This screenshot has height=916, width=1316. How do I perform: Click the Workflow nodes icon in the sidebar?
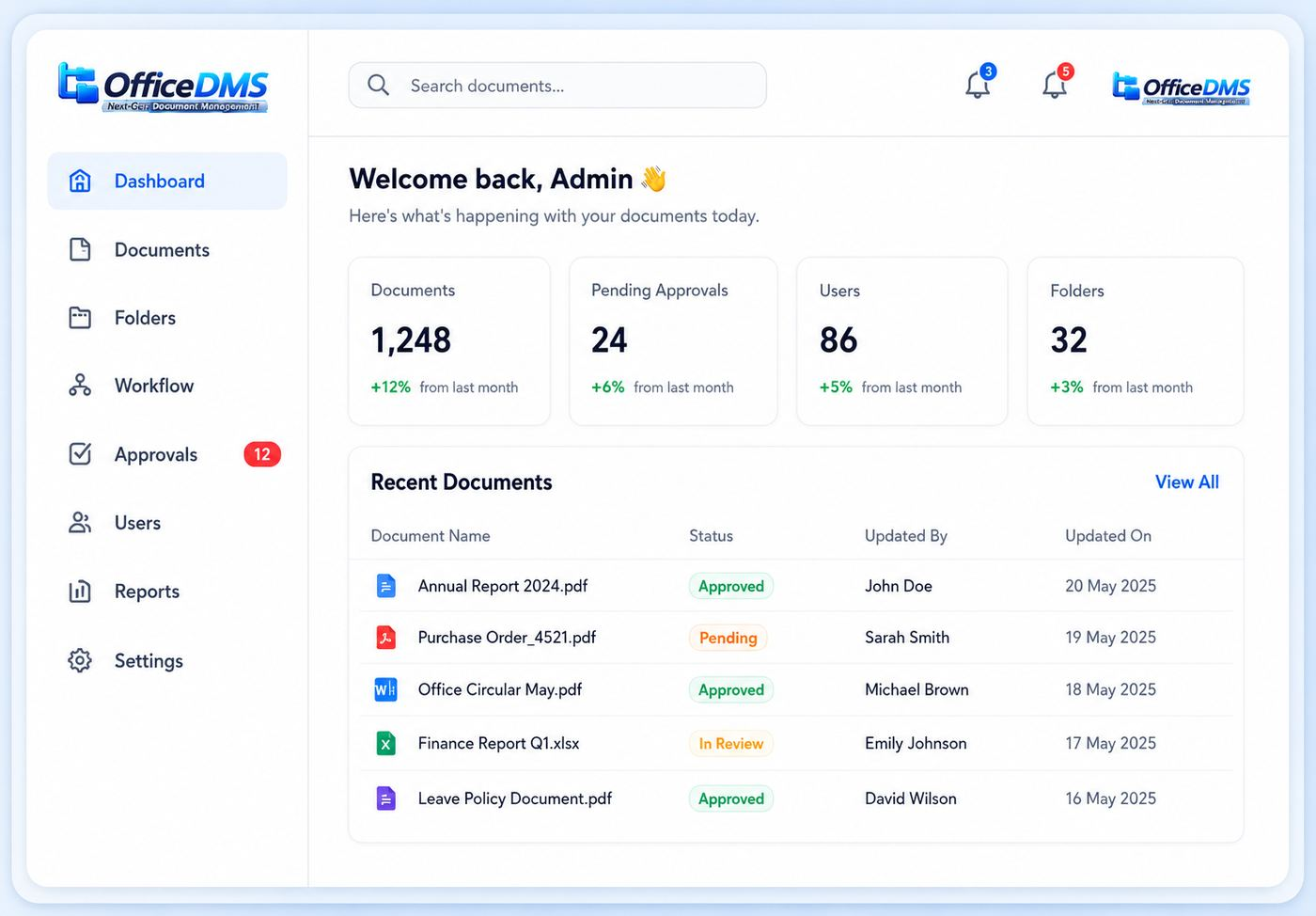(x=80, y=386)
